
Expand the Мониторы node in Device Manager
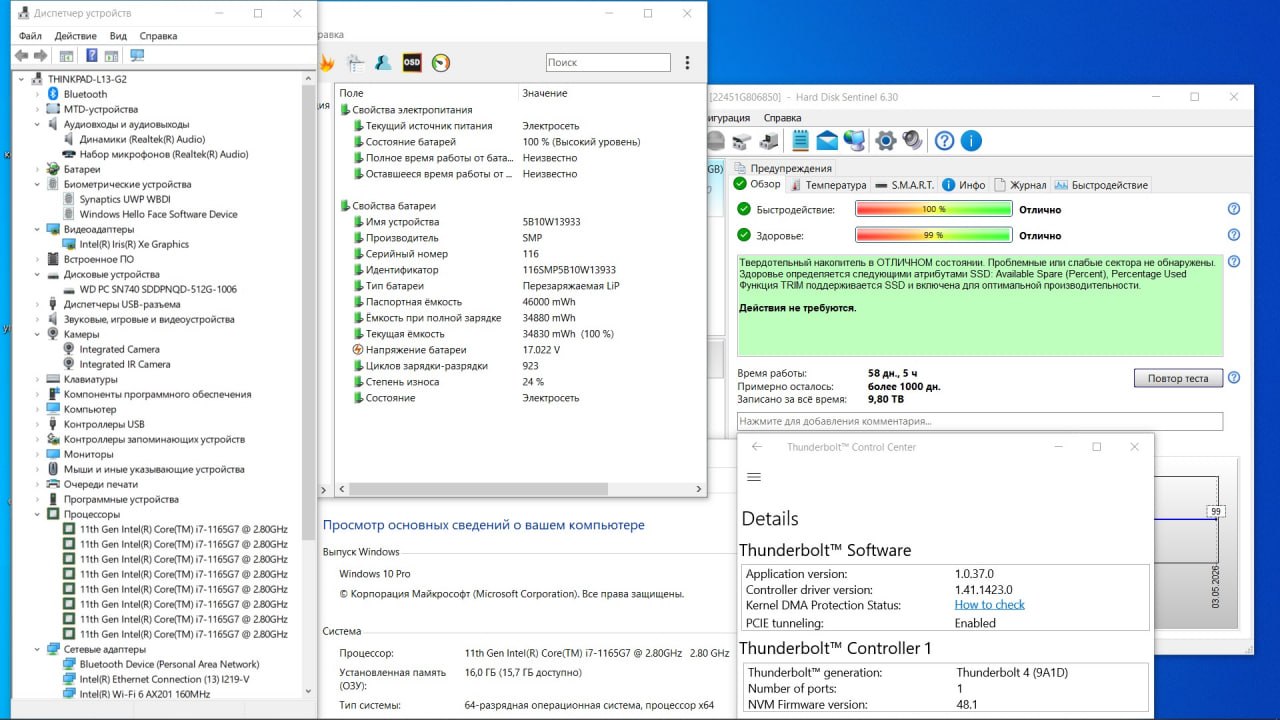pyautogui.click(x=38, y=454)
